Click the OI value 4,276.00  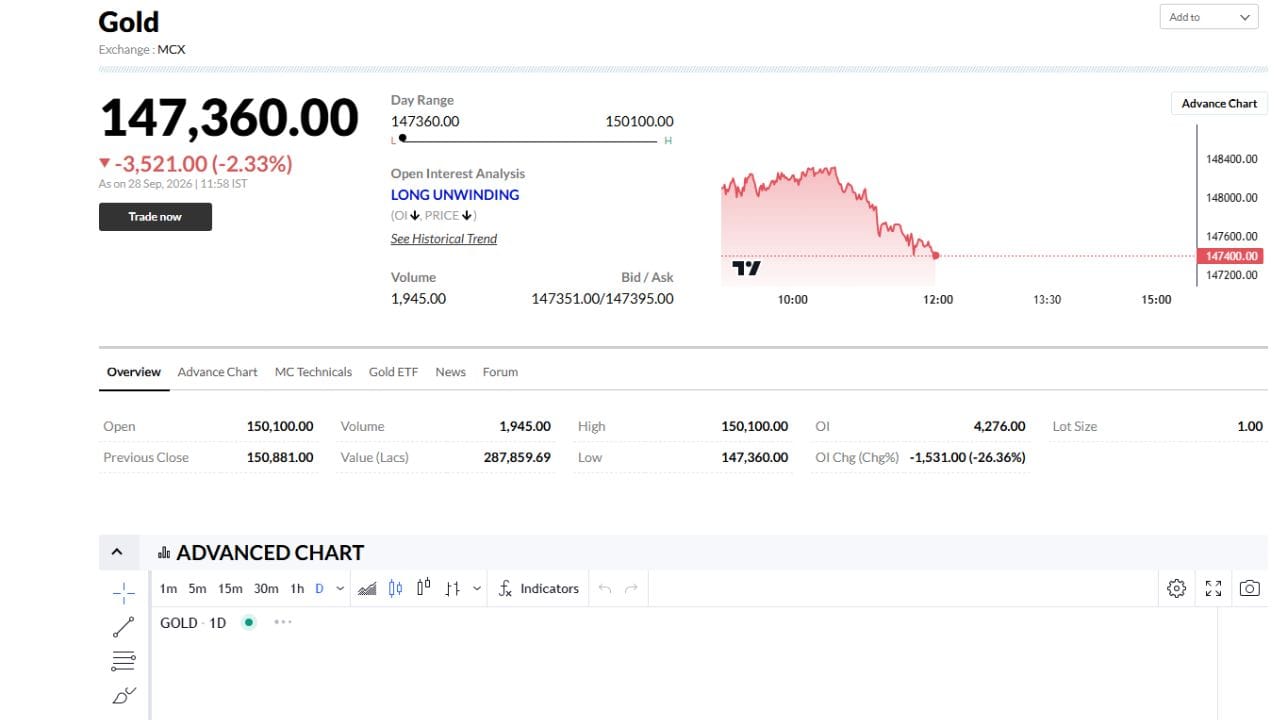point(999,426)
